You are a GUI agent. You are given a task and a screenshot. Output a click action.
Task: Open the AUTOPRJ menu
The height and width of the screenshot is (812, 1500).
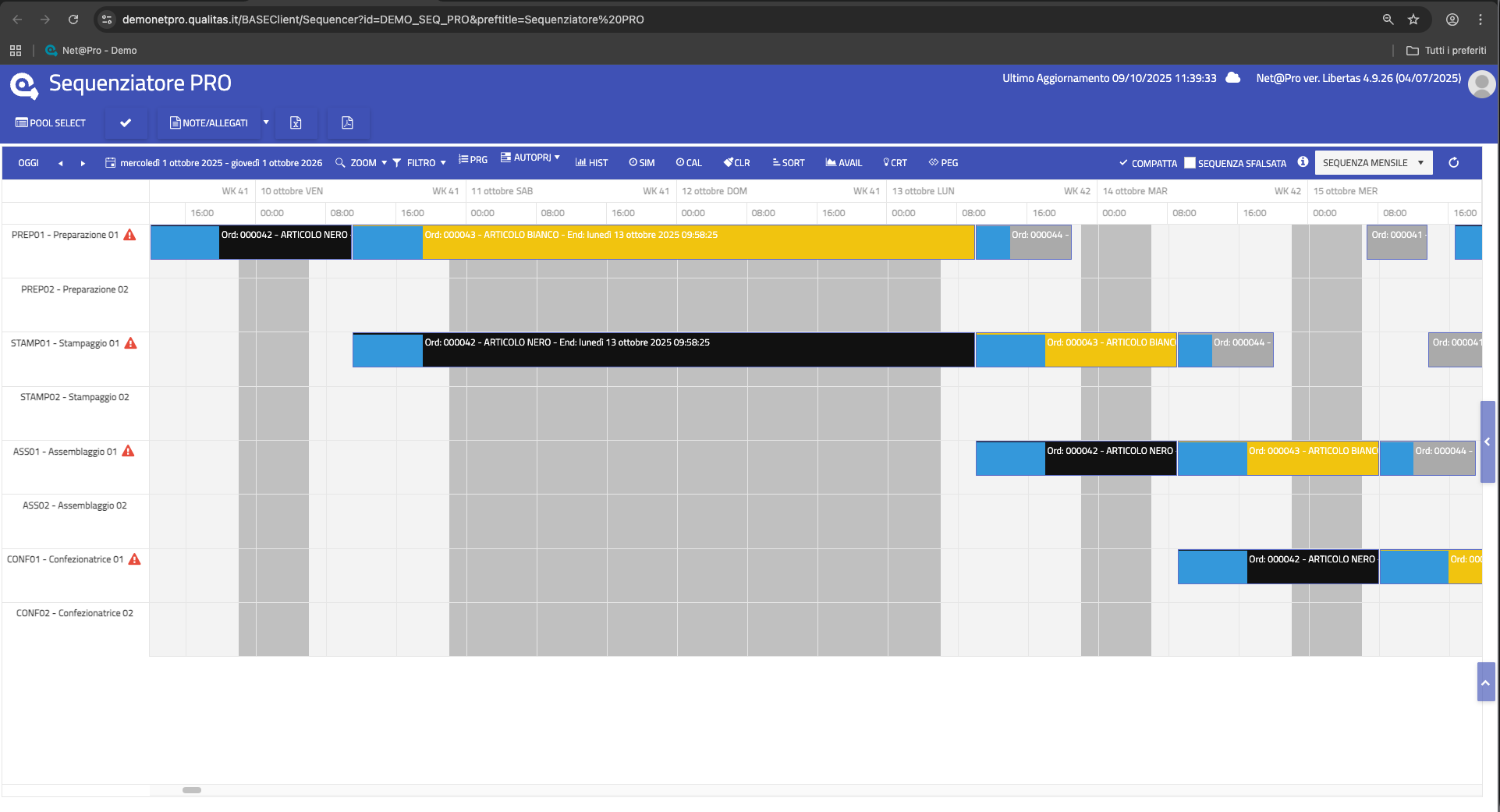(530, 158)
